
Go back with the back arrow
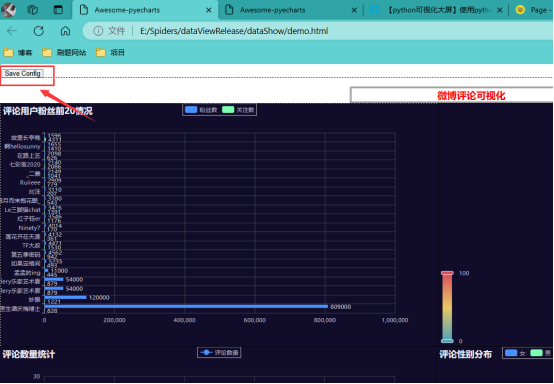[x=12, y=31]
